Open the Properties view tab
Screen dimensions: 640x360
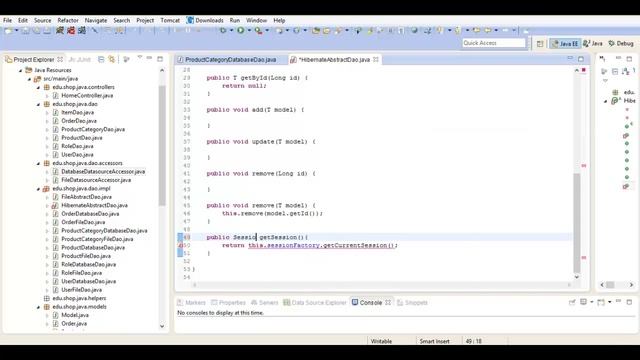[229, 302]
